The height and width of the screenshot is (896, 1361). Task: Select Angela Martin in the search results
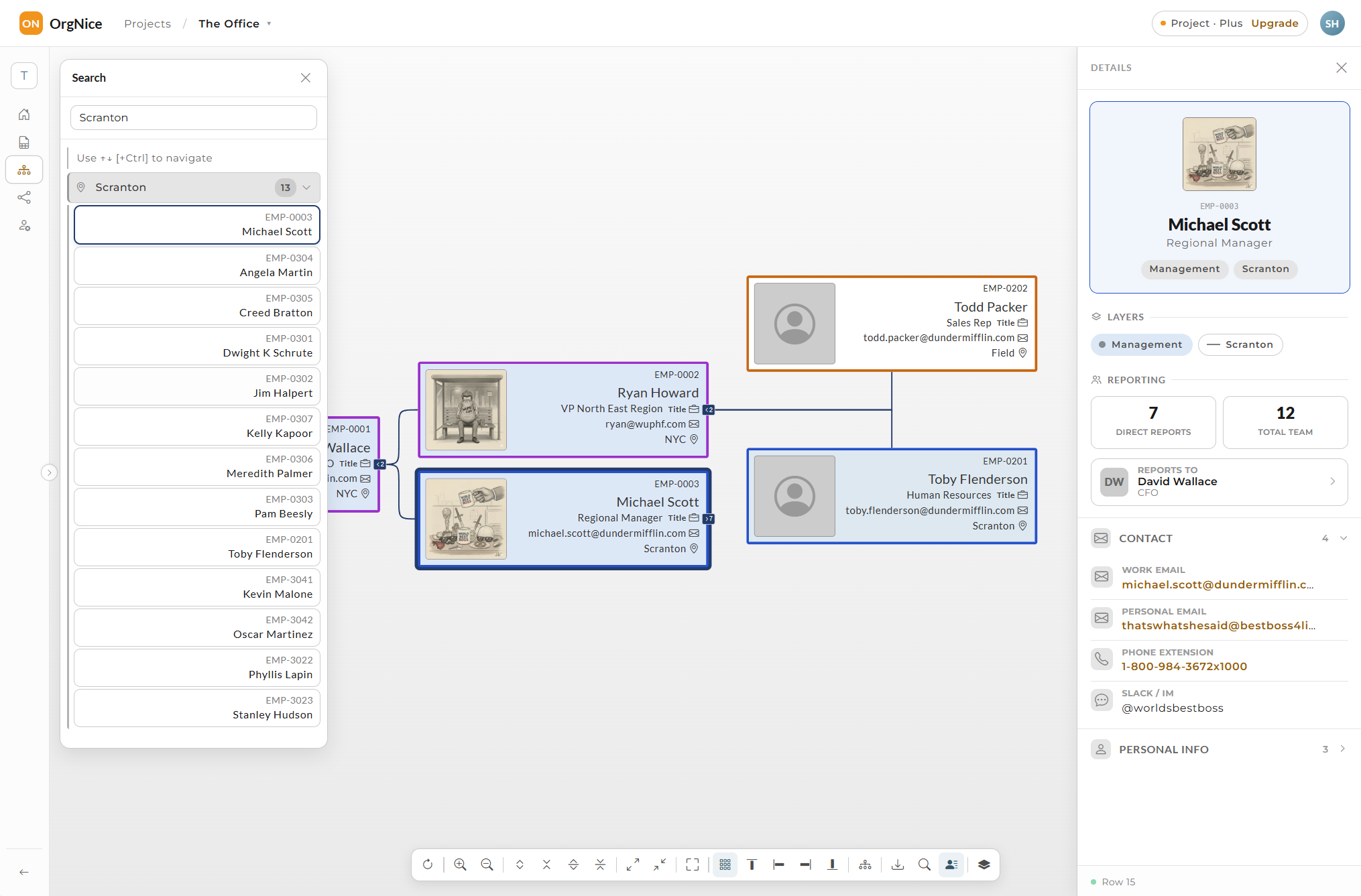click(x=197, y=265)
